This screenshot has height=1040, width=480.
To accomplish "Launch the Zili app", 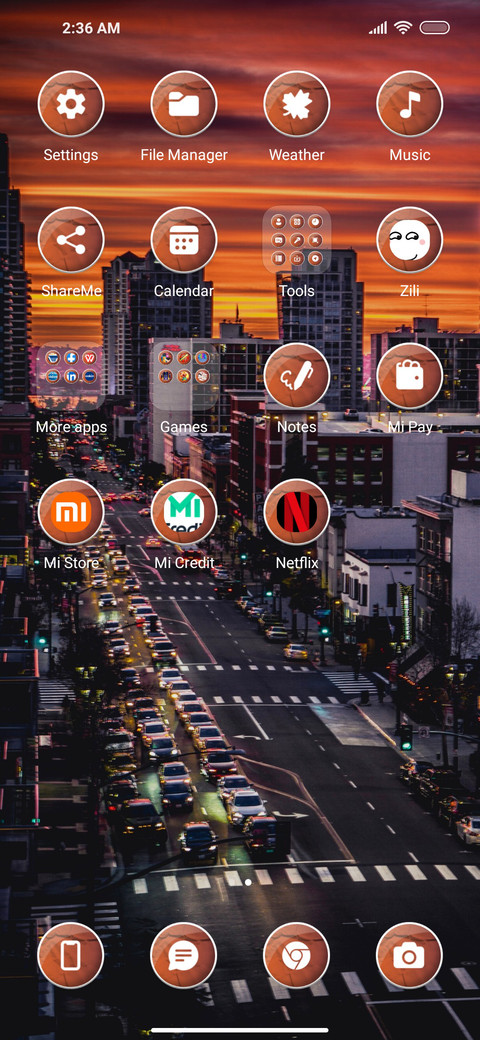I will click(x=409, y=240).
